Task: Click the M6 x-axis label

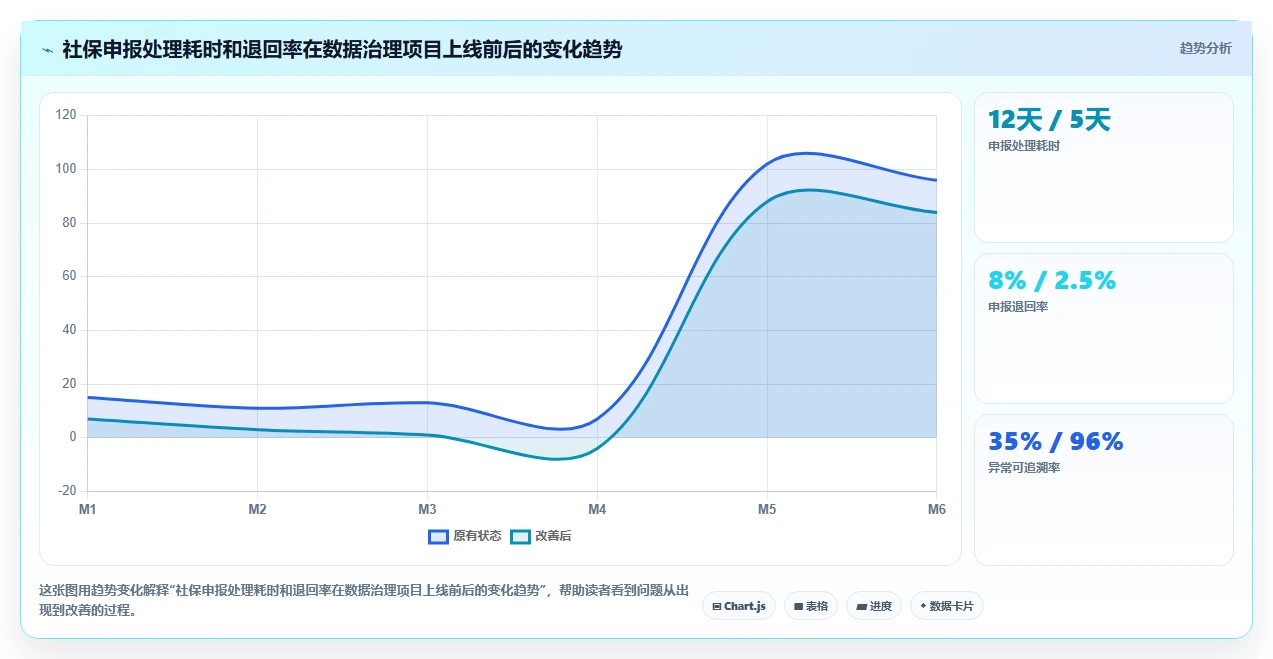Action: point(936,510)
